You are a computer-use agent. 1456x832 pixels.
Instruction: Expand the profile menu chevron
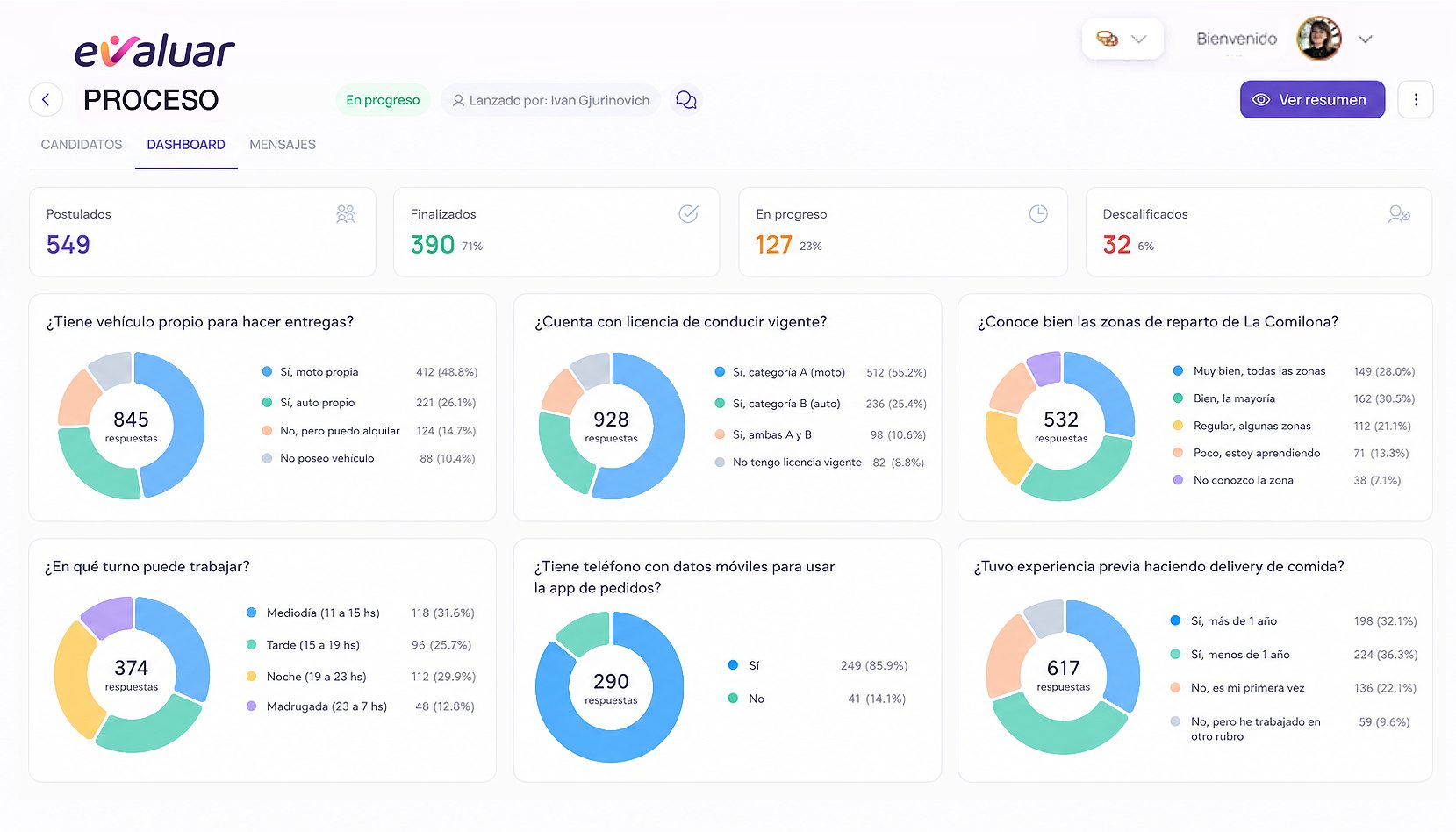click(1365, 39)
